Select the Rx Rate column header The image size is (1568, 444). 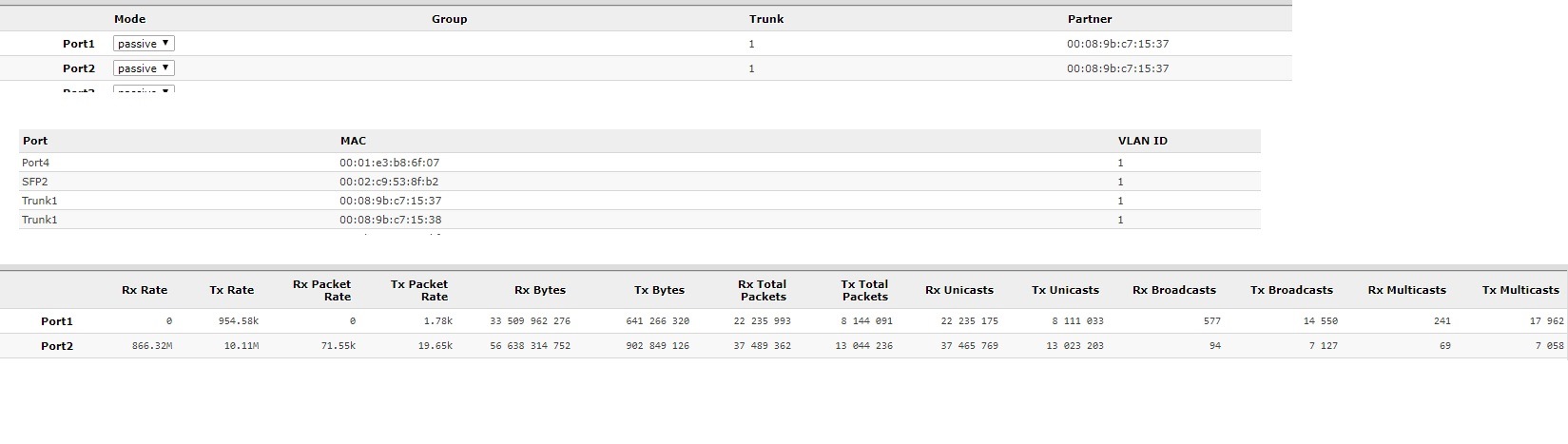(145, 290)
